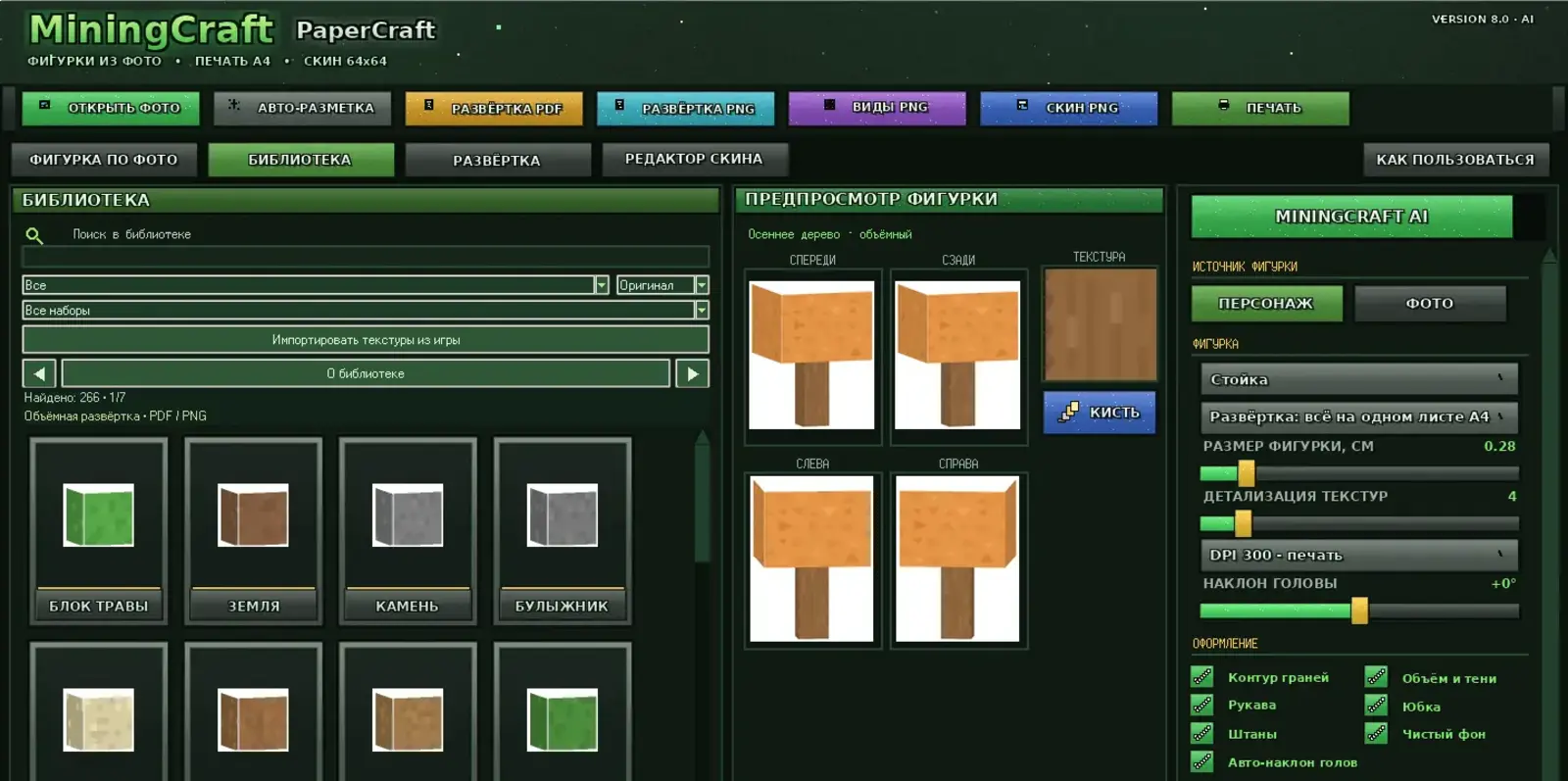Switch to the Фигурка по фото tab
Screen dimensions: 1568x781
104,160
